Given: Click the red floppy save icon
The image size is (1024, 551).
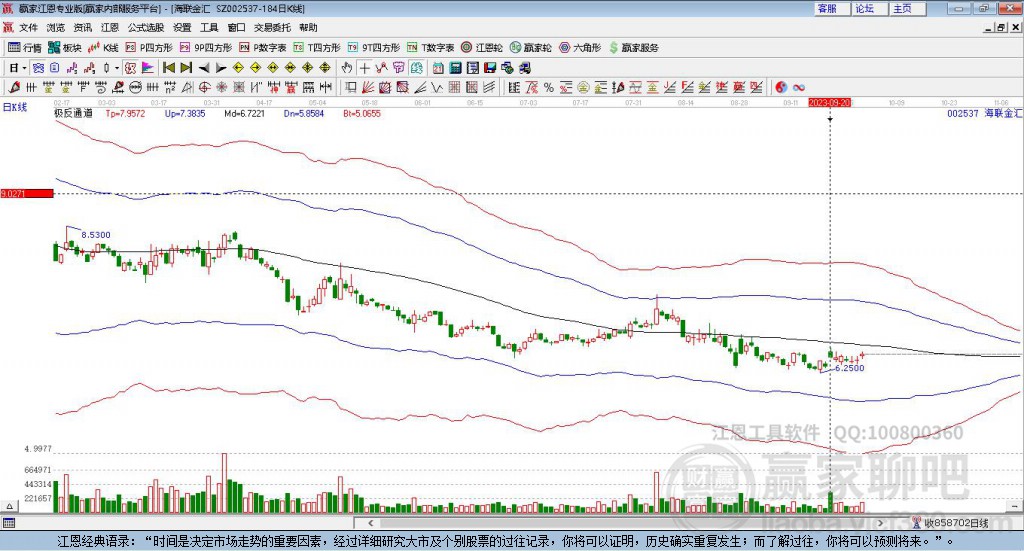Looking at the screenshot, I should 490,68.
